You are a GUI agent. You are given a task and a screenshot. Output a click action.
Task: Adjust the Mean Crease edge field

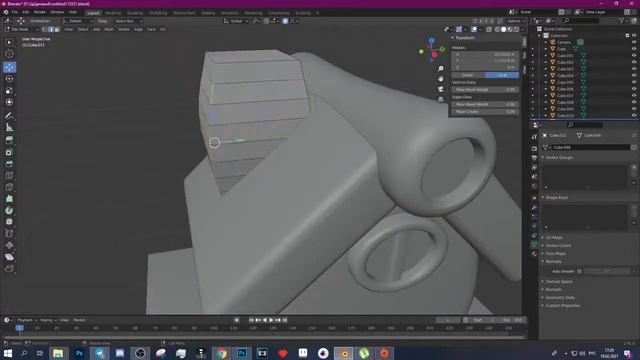click(485, 111)
